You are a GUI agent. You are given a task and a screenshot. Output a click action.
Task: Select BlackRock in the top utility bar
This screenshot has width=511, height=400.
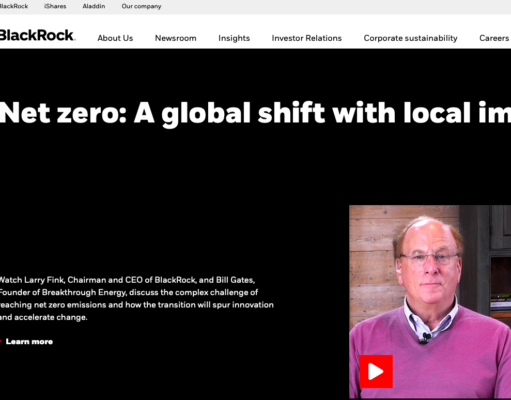click(14, 6)
